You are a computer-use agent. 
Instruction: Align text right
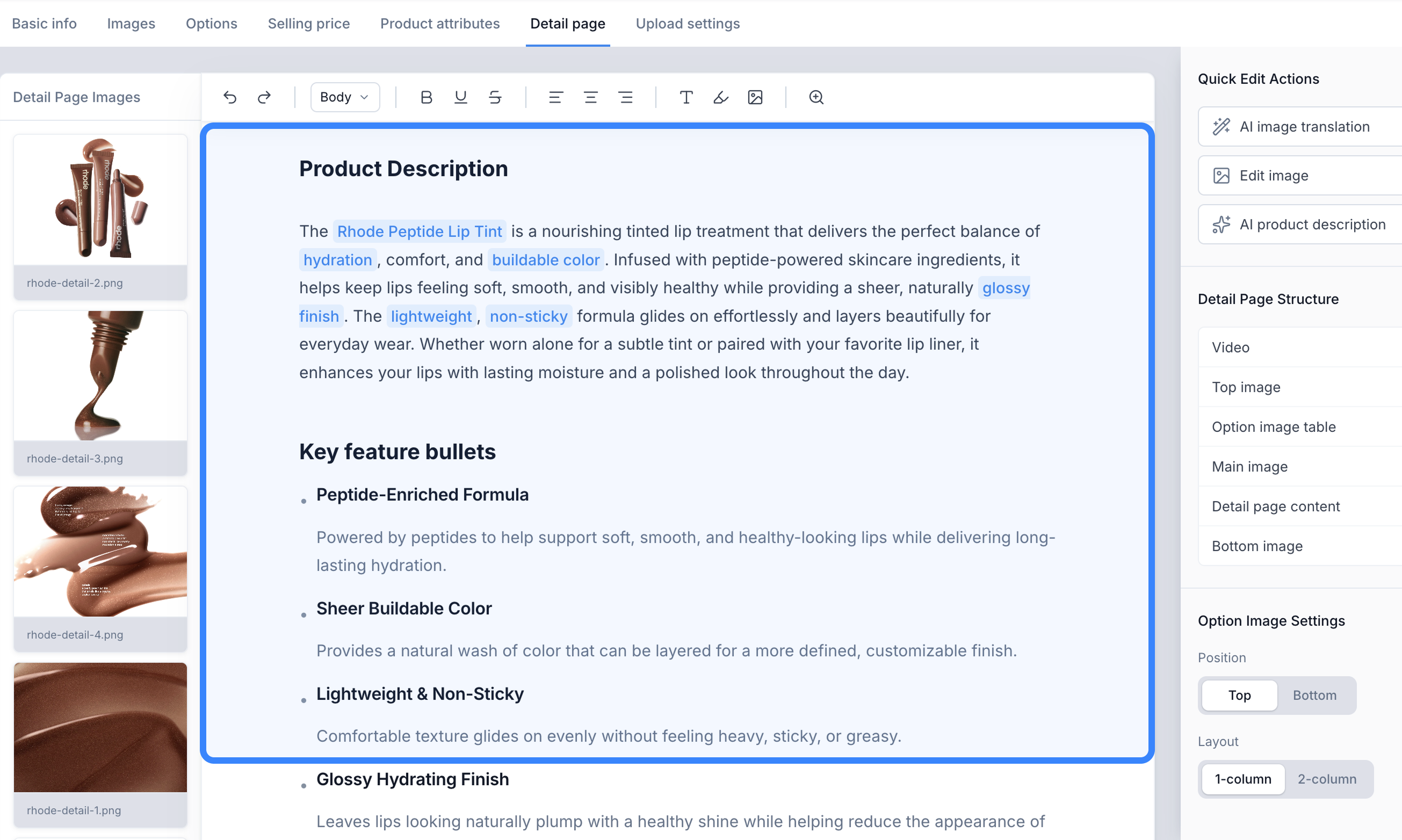625,97
